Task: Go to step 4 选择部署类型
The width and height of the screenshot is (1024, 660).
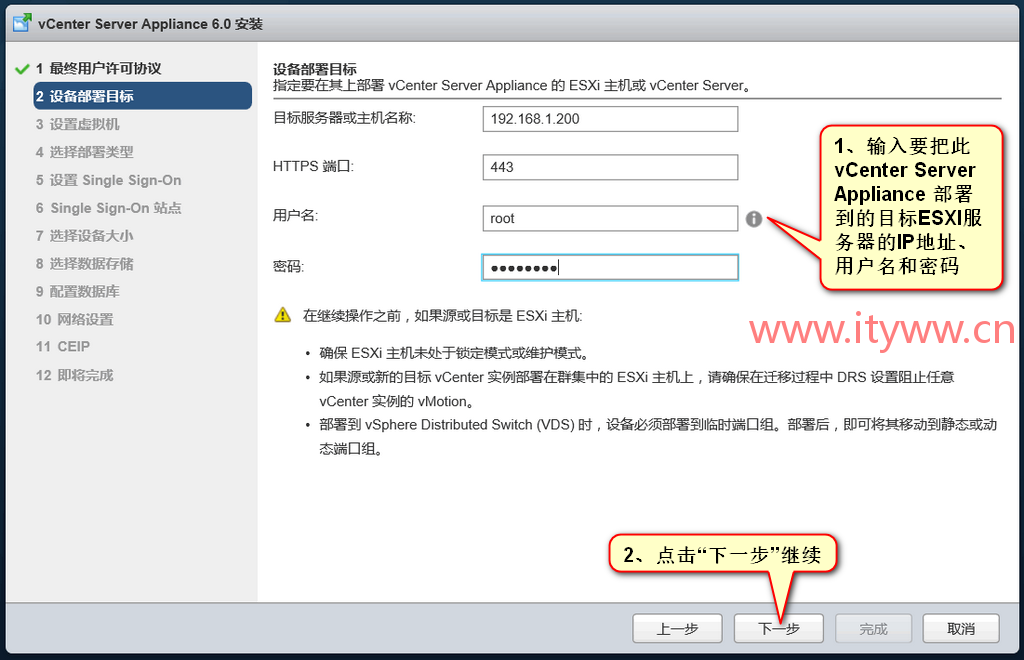Action: (x=85, y=152)
